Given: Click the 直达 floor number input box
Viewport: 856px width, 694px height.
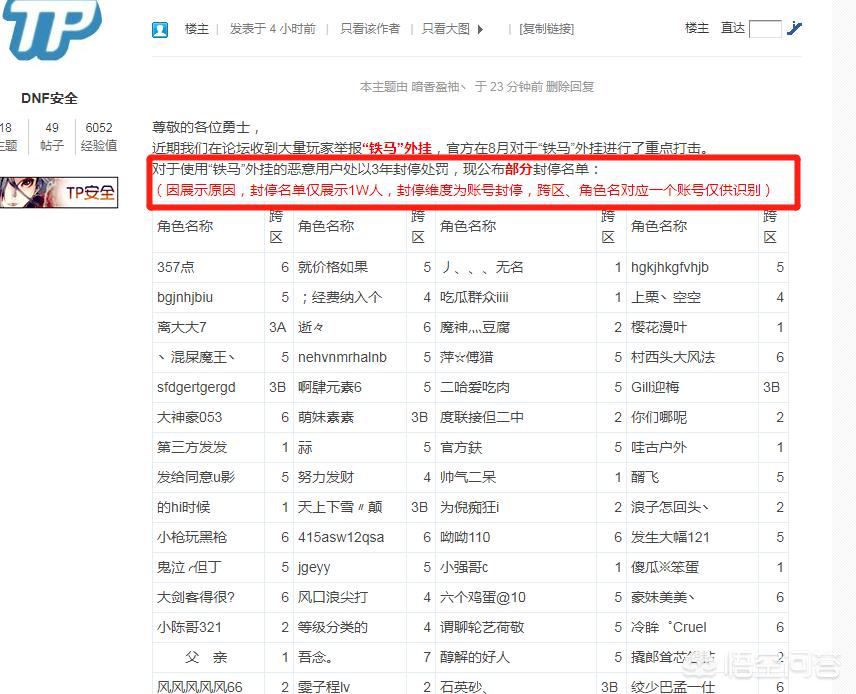Looking at the screenshot, I should (x=765, y=28).
